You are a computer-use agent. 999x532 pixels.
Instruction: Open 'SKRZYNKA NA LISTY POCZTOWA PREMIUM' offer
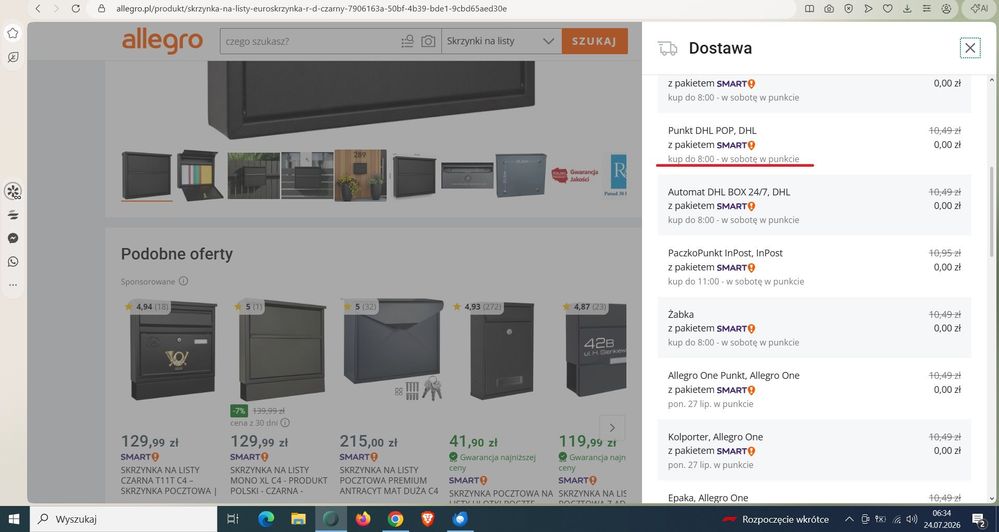pos(389,480)
